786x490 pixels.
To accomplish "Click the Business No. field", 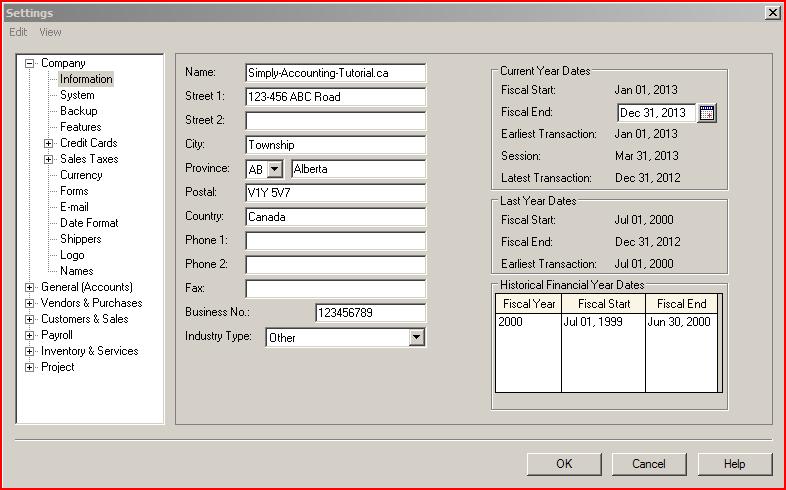I will tap(370, 313).
